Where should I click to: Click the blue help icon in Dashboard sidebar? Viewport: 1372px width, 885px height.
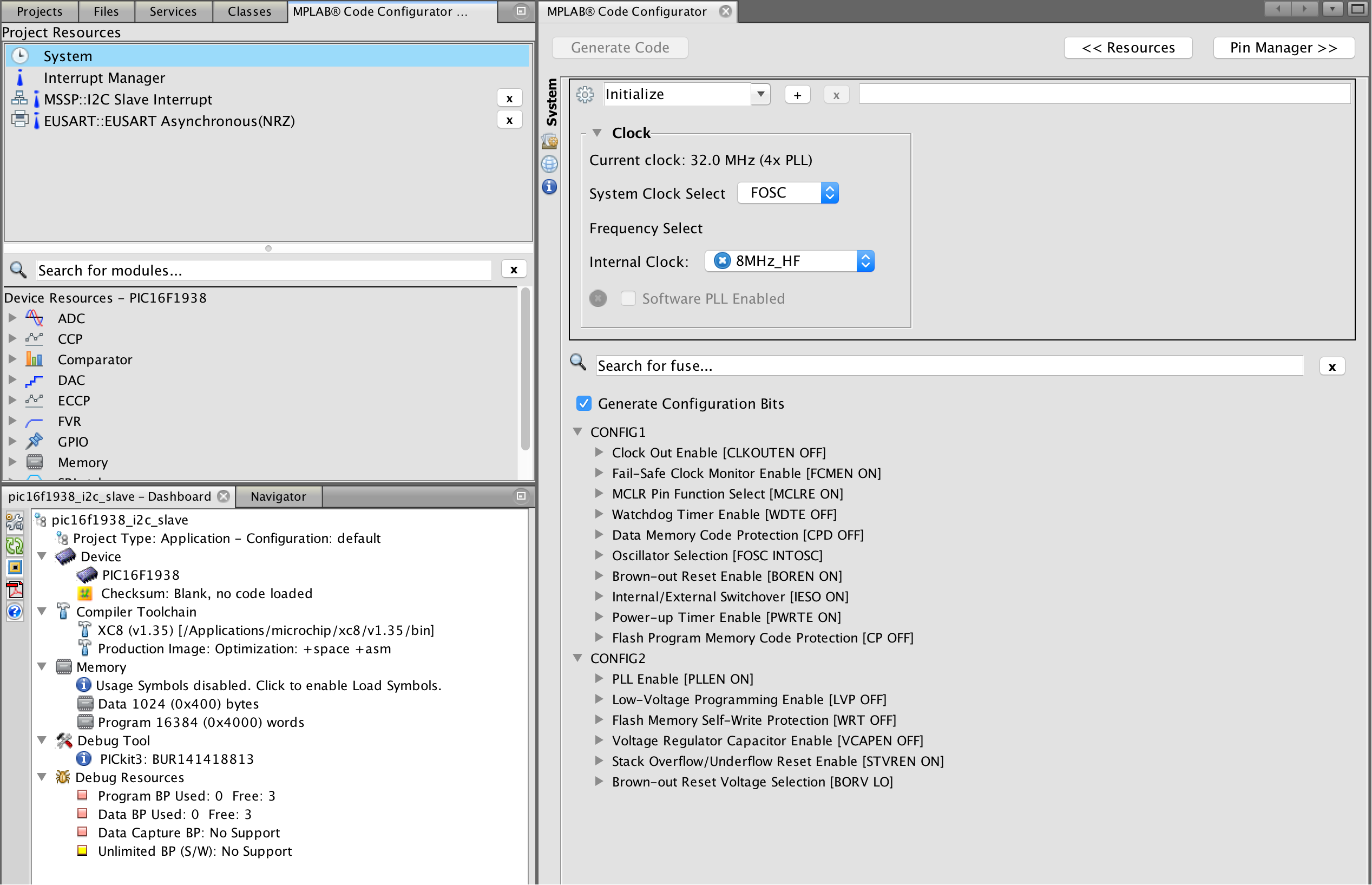click(x=15, y=612)
